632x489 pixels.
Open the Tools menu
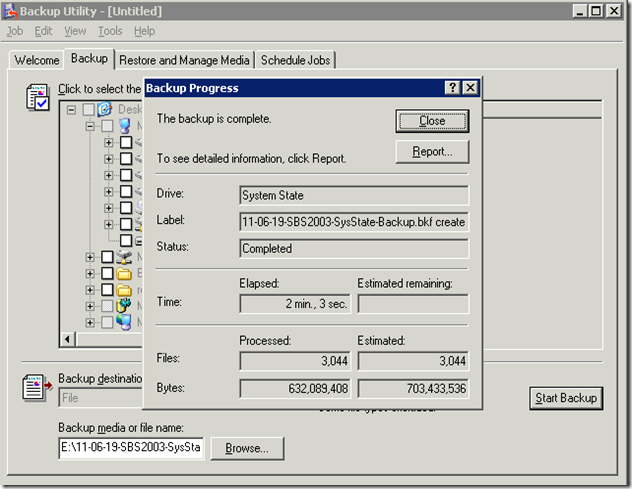coord(110,31)
